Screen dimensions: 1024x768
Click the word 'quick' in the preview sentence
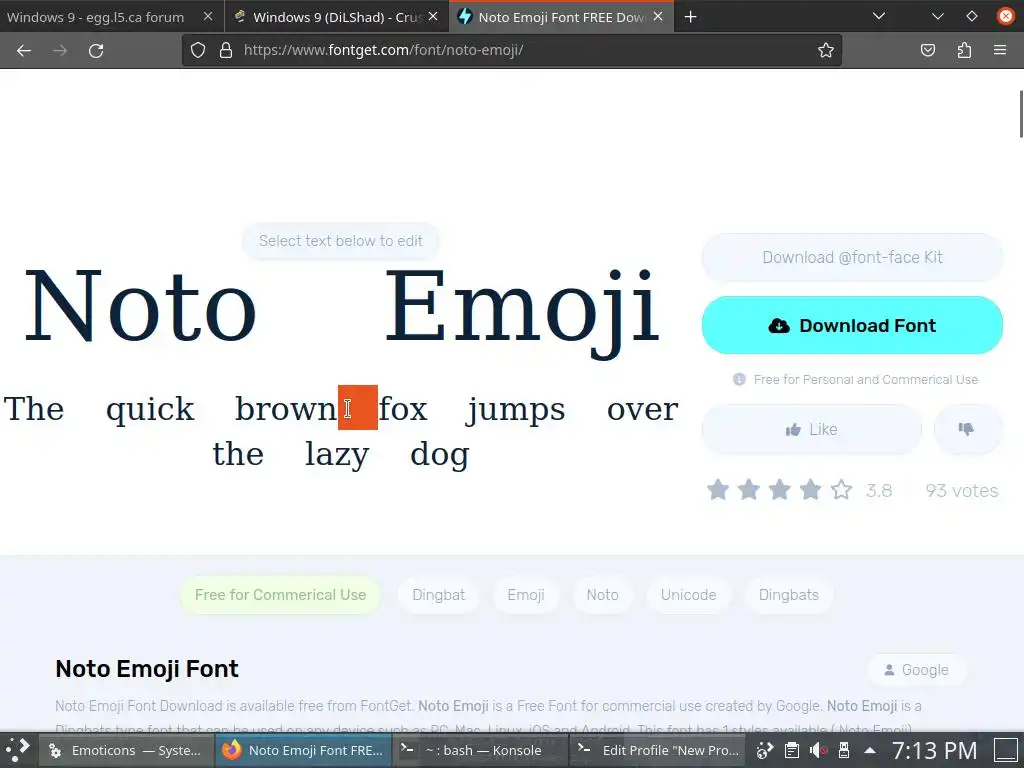click(x=150, y=409)
